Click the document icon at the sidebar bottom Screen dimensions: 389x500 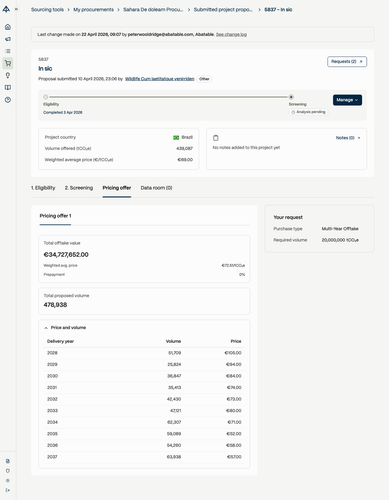[8, 461]
